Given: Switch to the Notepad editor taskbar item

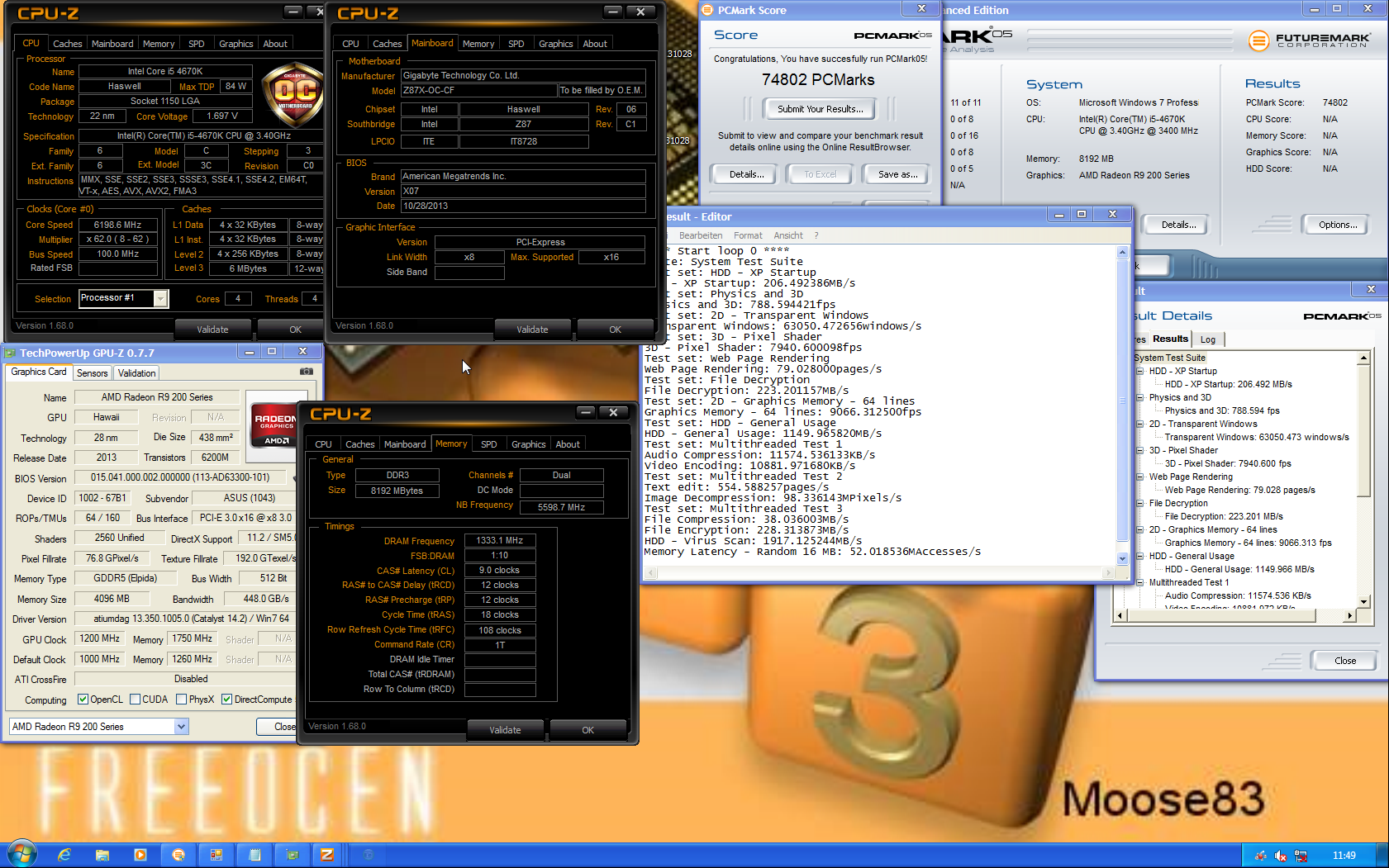Looking at the screenshot, I should pyautogui.click(x=254, y=855).
